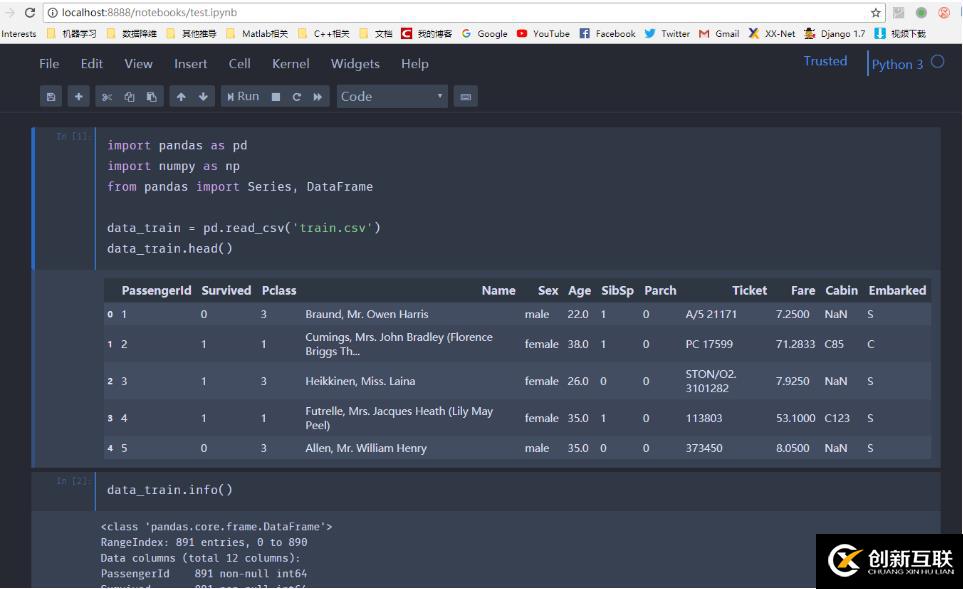This screenshot has height=589, width=963.
Task: Run the selected cell
Action: (243, 96)
